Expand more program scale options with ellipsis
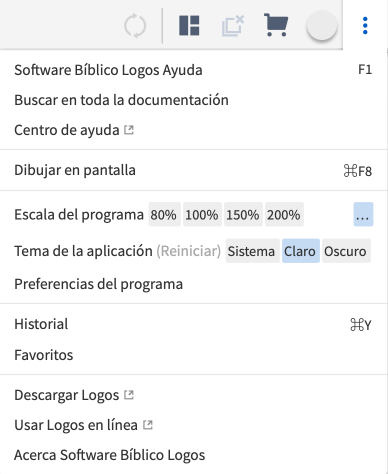The width and height of the screenshot is (388, 474). point(363,214)
